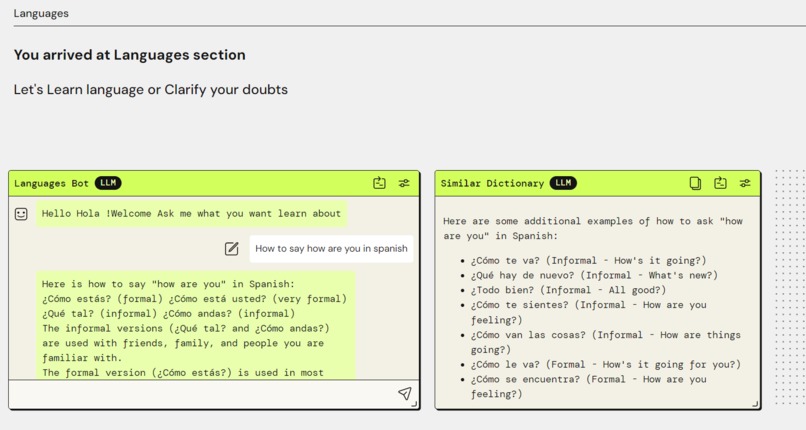806x430 pixels.
Task: Click the '¿Cómo le va?' list entry
Action: pyautogui.click(x=606, y=364)
